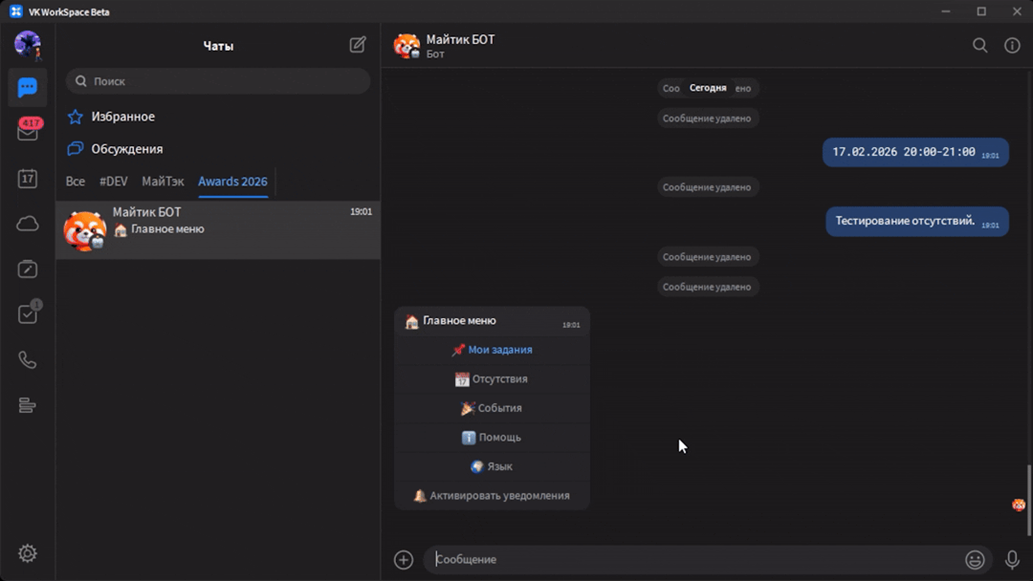Screen dimensions: 1033x581
Task: Open the Calls phone icon
Action: click(x=27, y=360)
